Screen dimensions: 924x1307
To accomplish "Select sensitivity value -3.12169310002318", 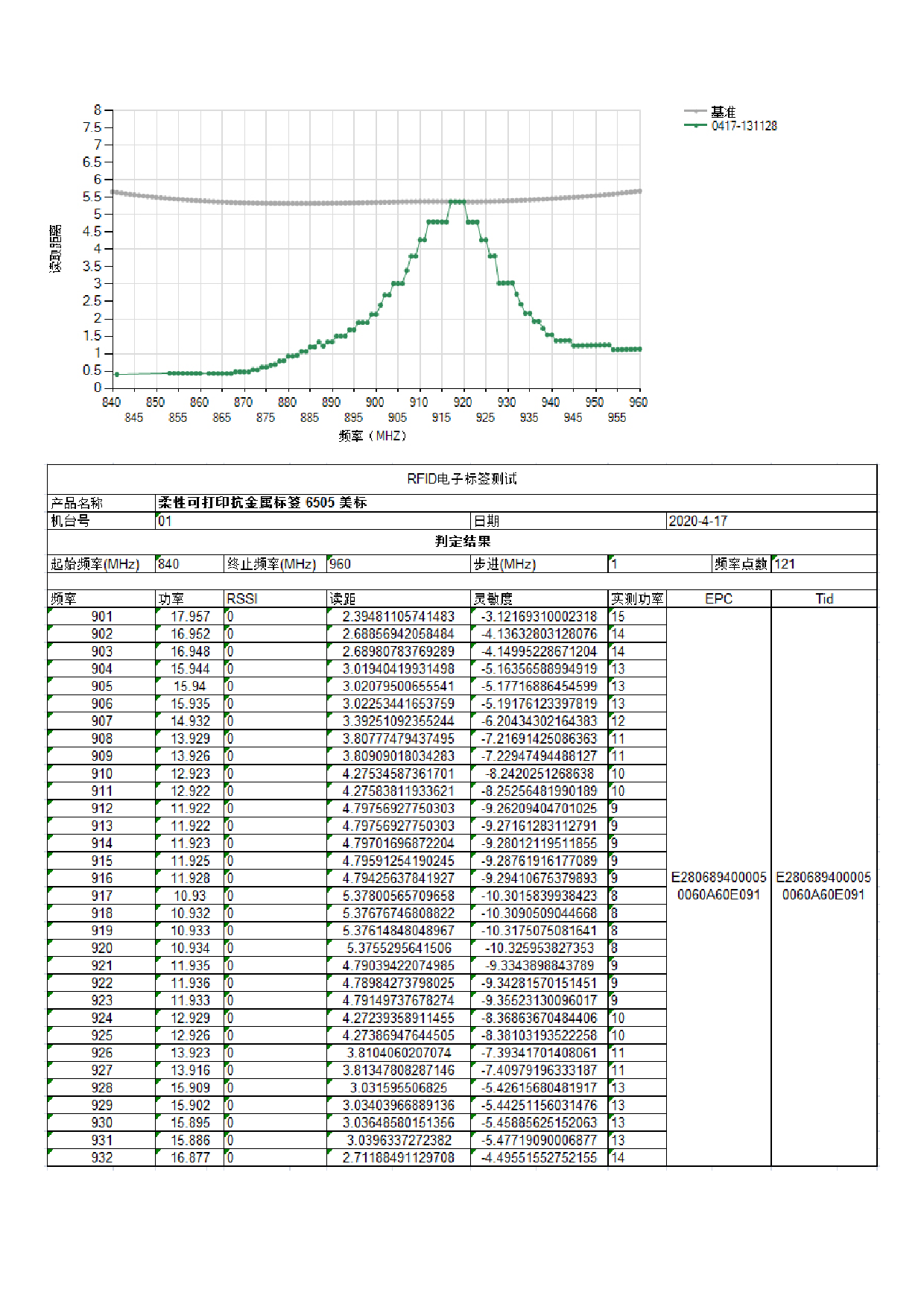I will pos(539,617).
